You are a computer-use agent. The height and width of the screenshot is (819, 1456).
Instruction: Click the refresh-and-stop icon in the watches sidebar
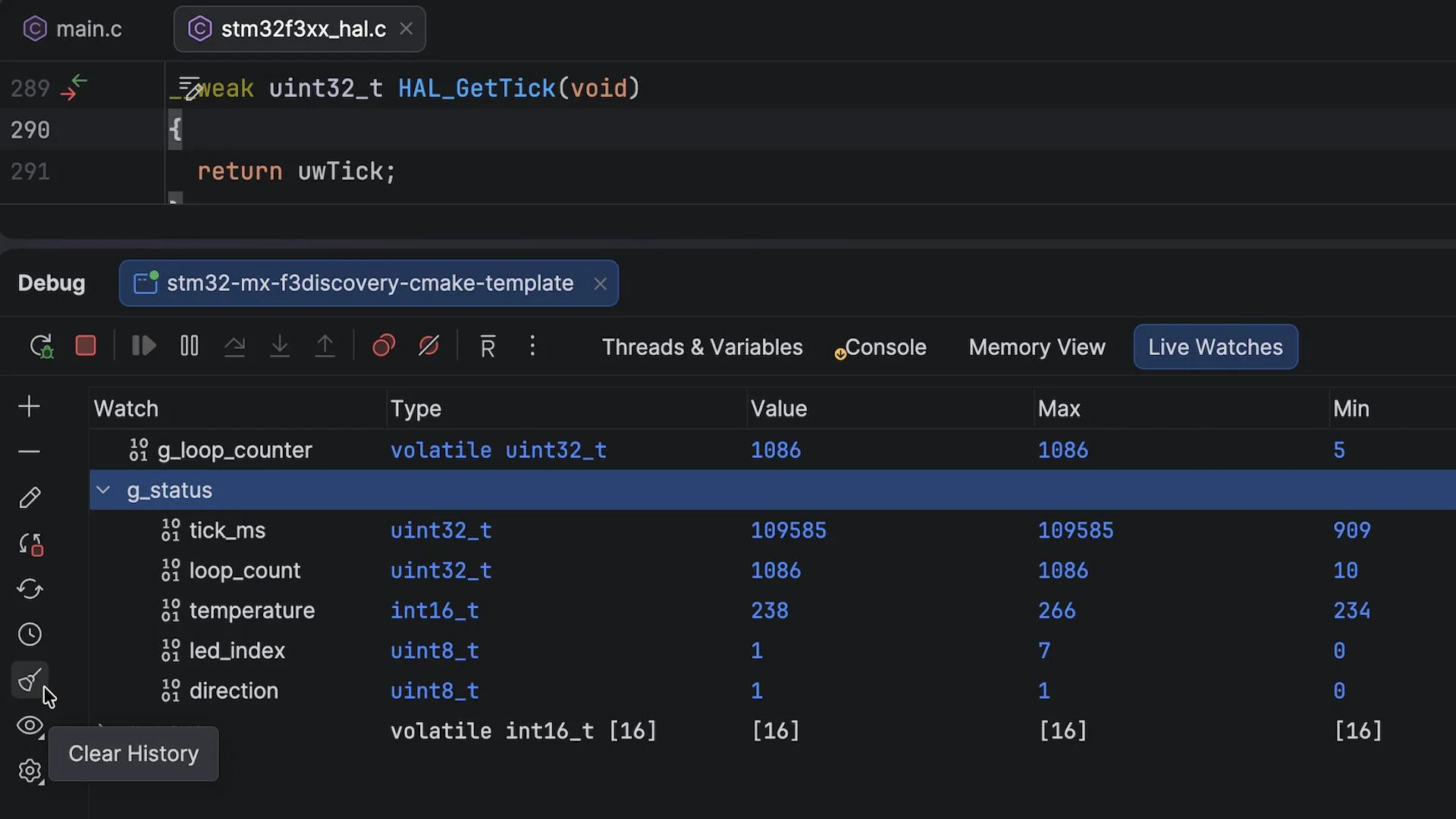click(x=30, y=544)
